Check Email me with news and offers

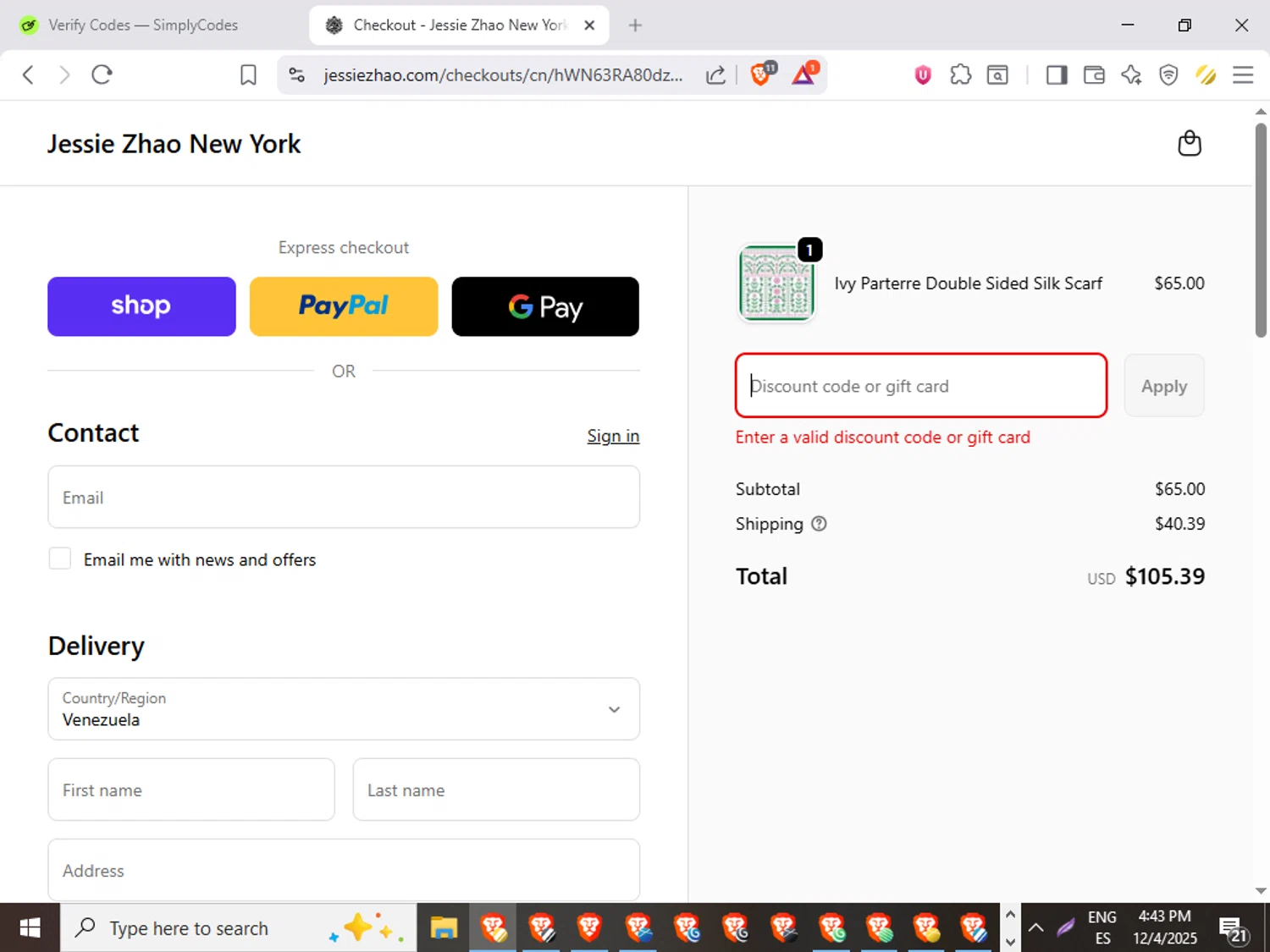(60, 559)
